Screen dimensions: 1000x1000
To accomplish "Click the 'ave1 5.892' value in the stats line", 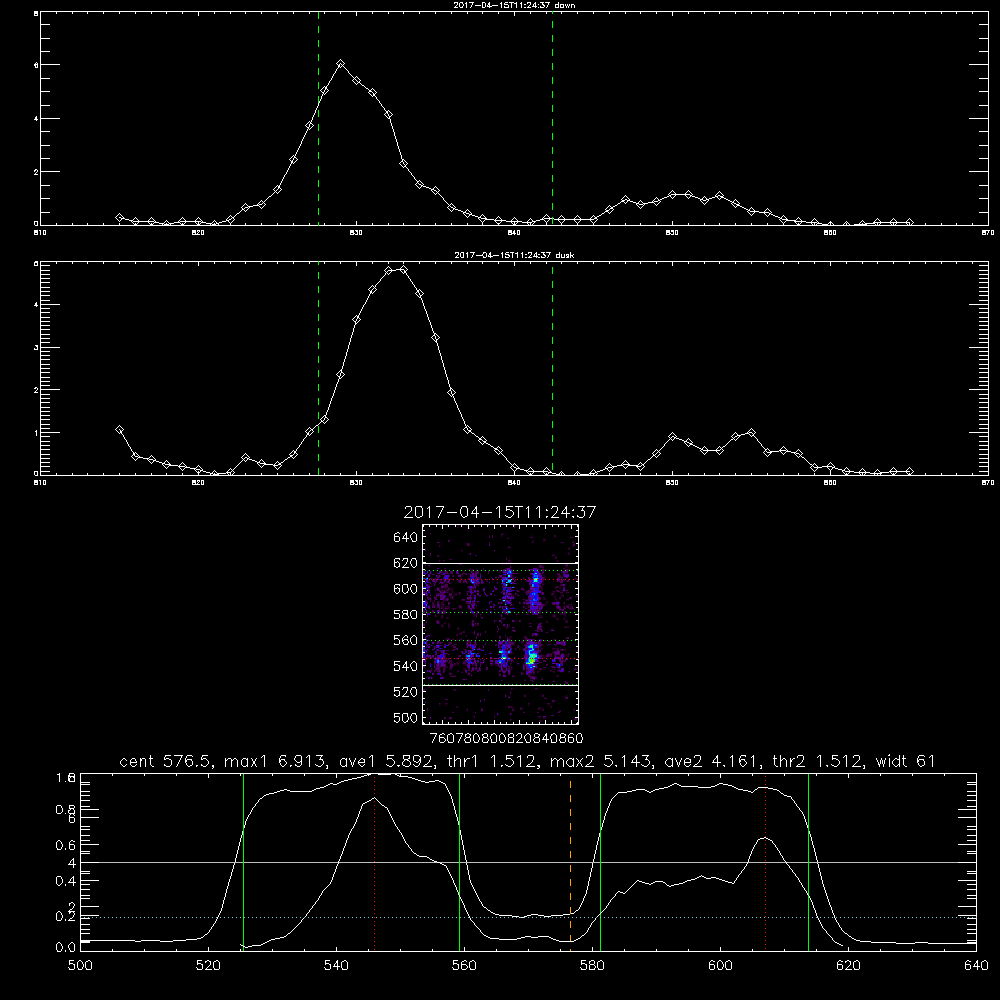I will point(386,761).
